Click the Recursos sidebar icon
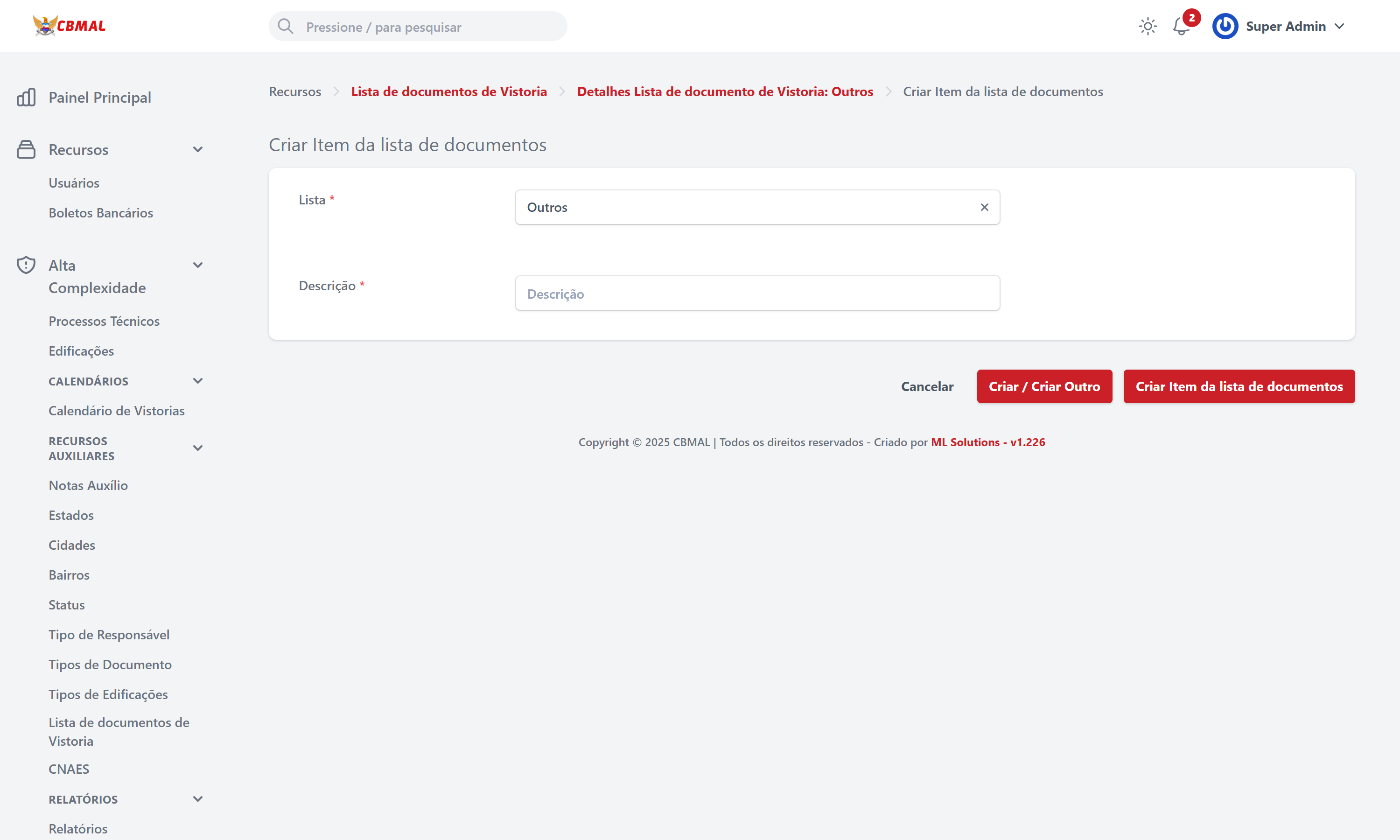The image size is (1400, 840). coord(26,149)
